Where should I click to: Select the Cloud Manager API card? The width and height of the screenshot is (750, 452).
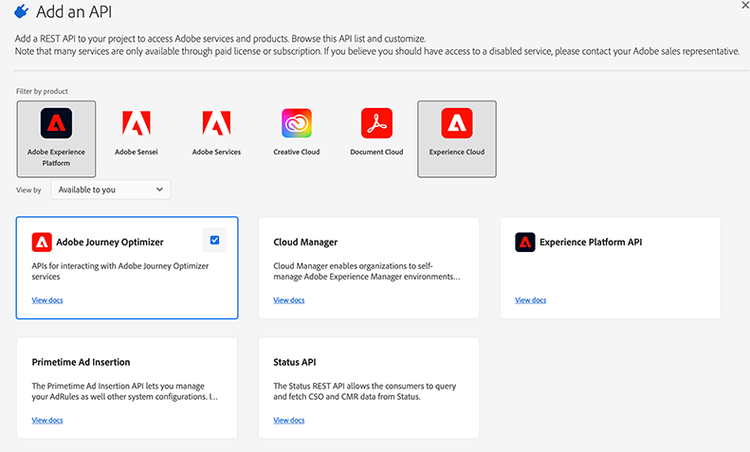pyautogui.click(x=368, y=267)
